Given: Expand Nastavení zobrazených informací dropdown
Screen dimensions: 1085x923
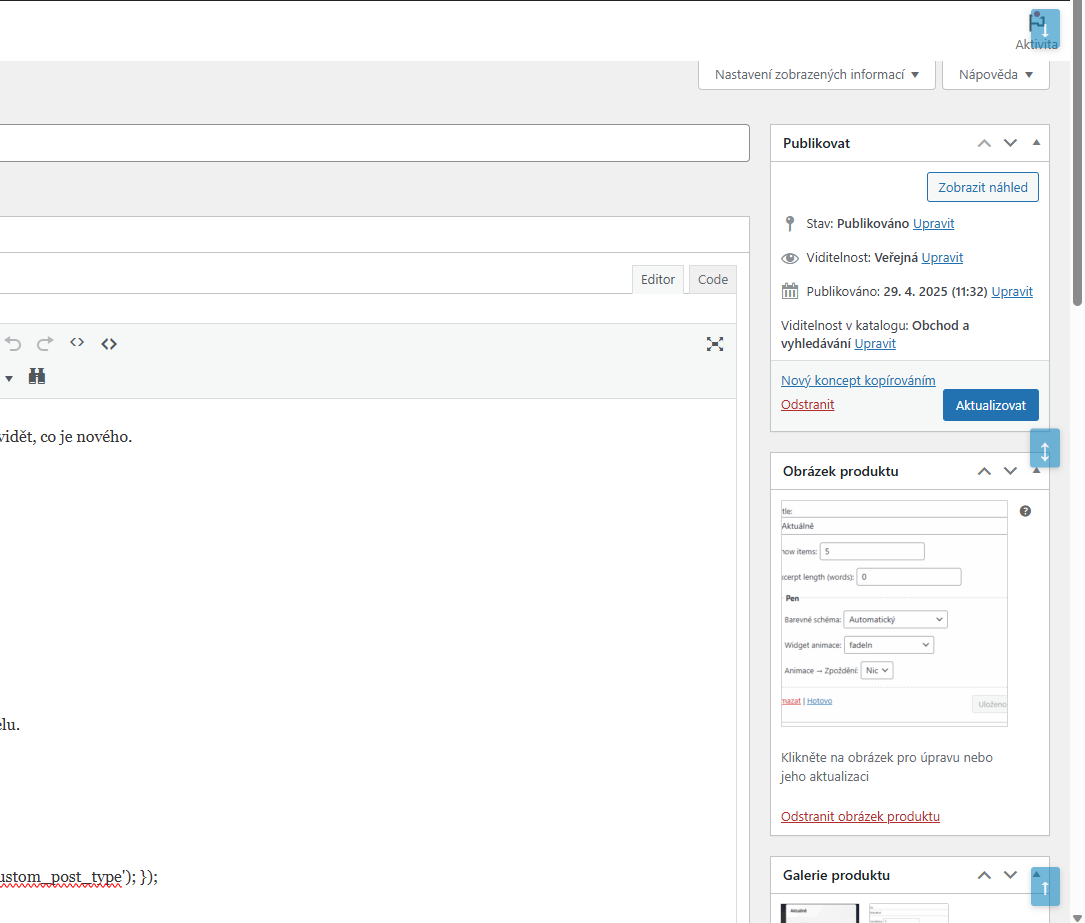Looking at the screenshot, I should [x=817, y=75].
